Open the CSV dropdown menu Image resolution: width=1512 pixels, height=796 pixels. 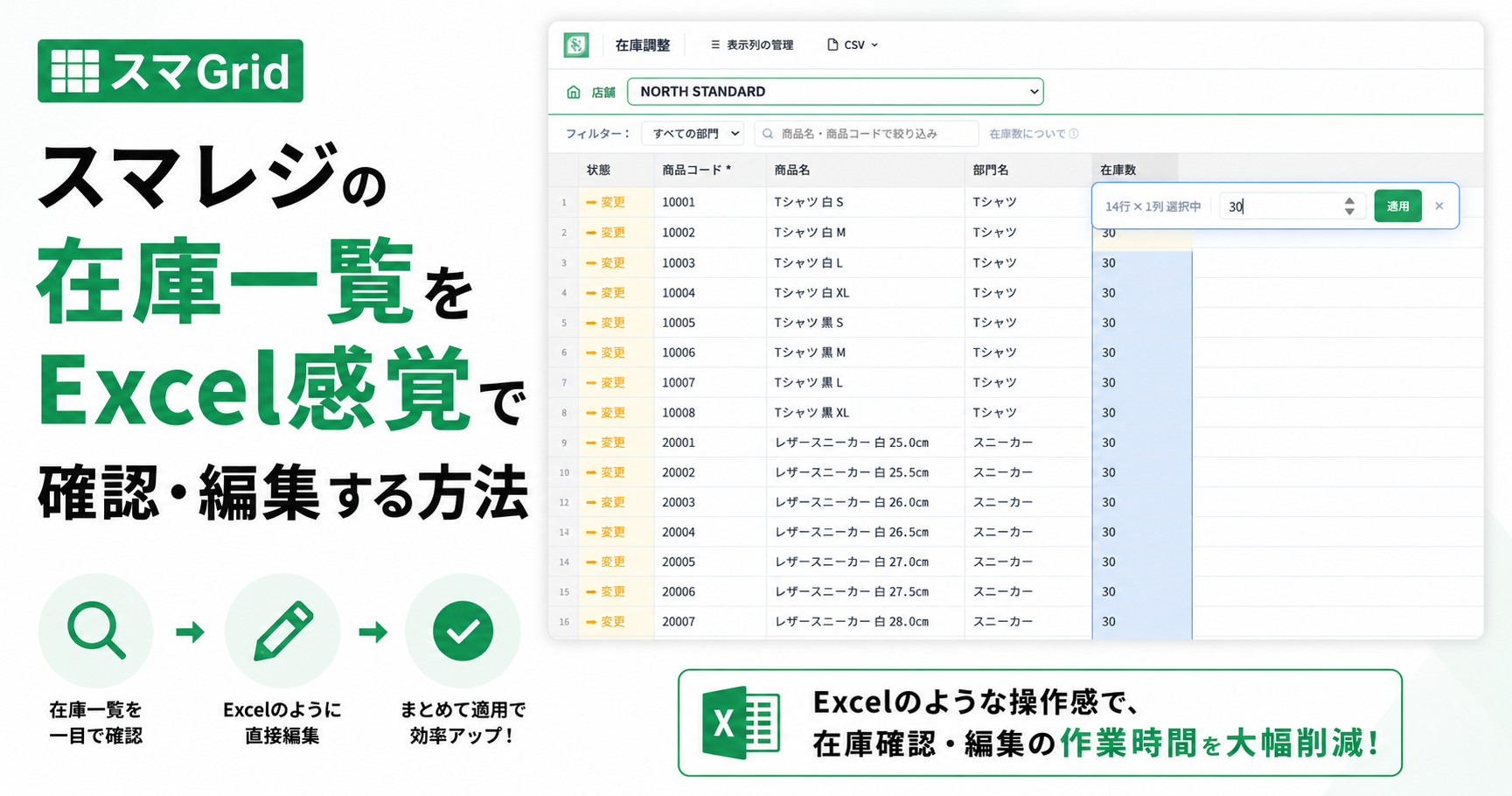tap(853, 45)
